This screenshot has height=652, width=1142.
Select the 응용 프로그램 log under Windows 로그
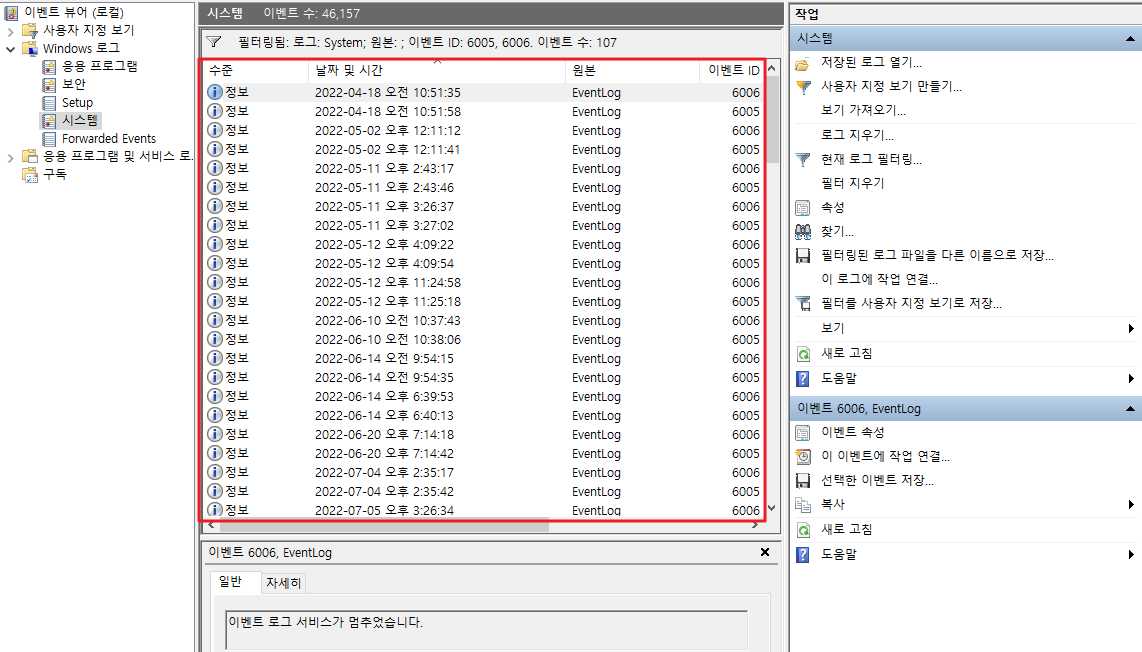(x=99, y=66)
